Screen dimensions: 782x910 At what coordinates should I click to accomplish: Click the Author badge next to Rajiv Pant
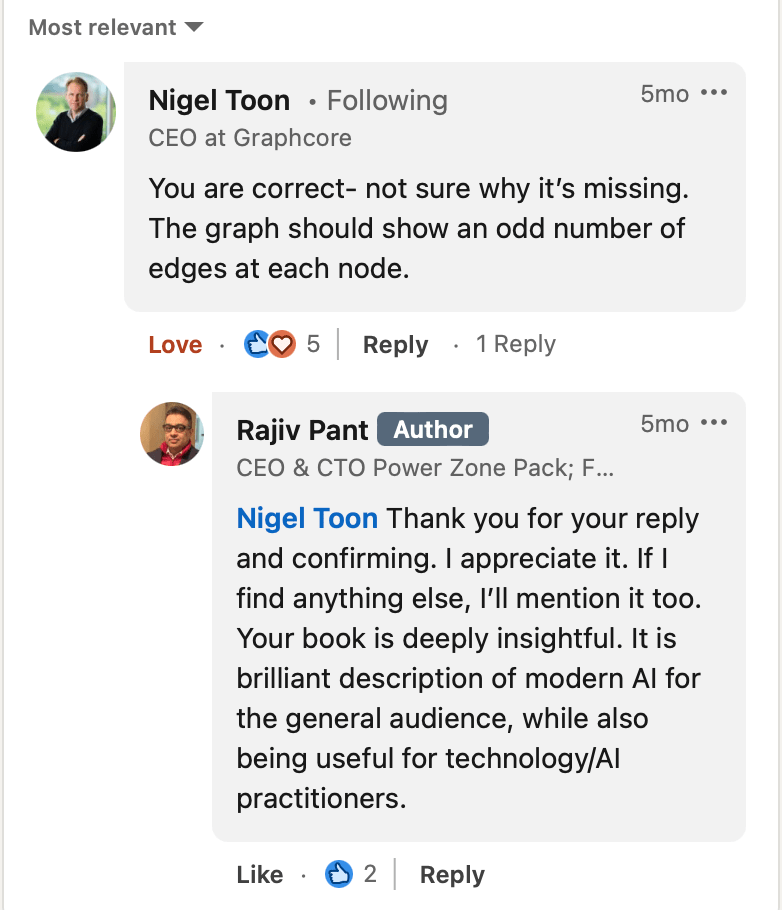point(432,430)
